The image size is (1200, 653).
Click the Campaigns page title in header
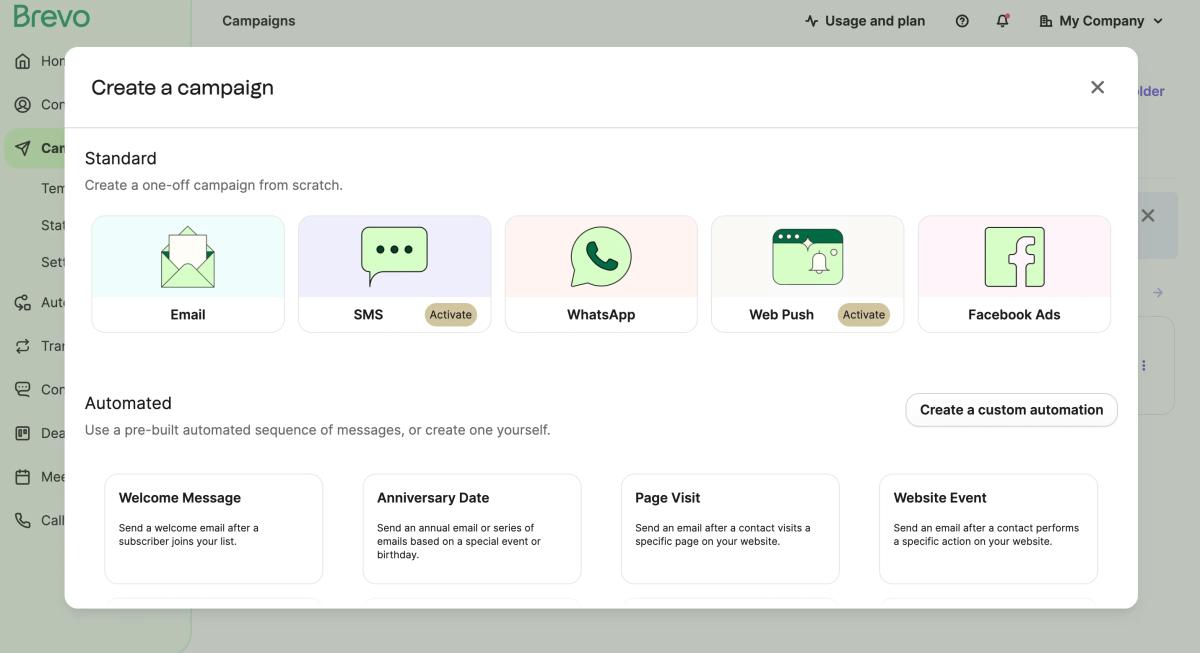click(x=259, y=20)
